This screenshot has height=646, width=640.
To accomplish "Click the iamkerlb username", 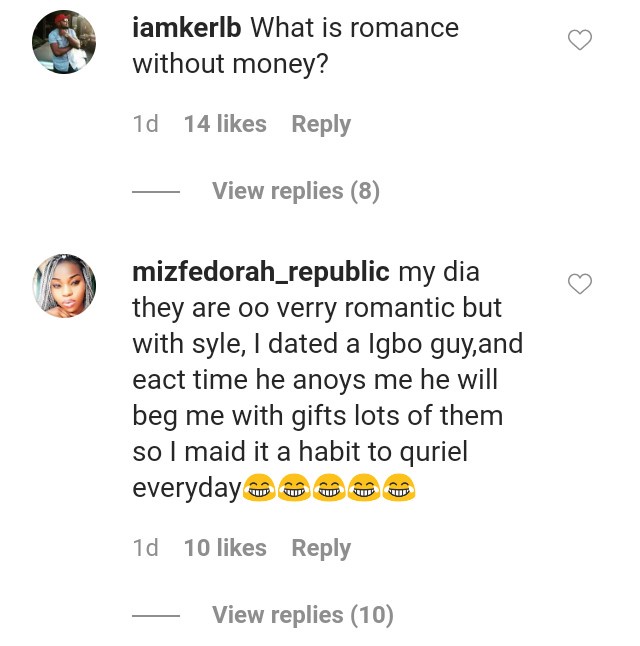I will click(x=187, y=28).
